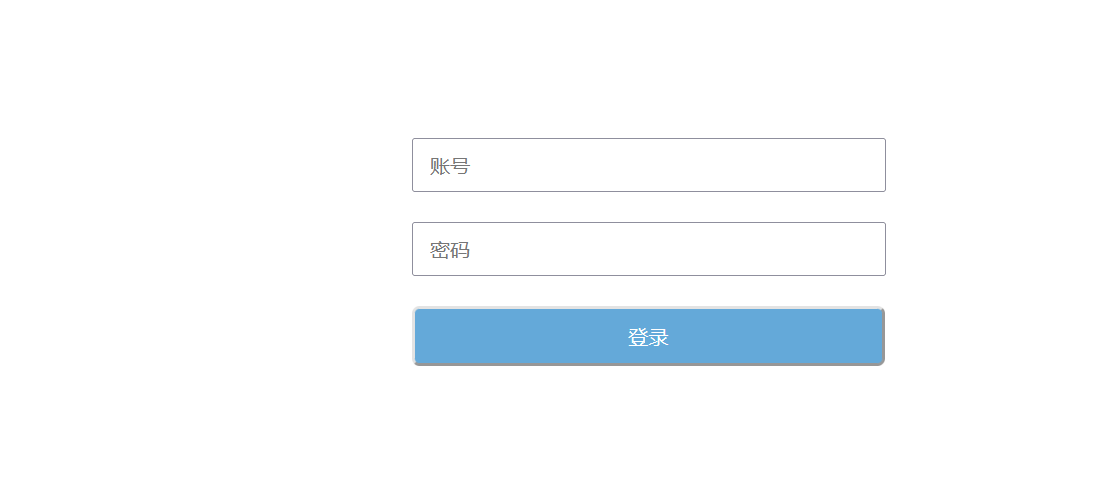Focus the 密码 password field
1114x495 pixels.
(x=648, y=249)
